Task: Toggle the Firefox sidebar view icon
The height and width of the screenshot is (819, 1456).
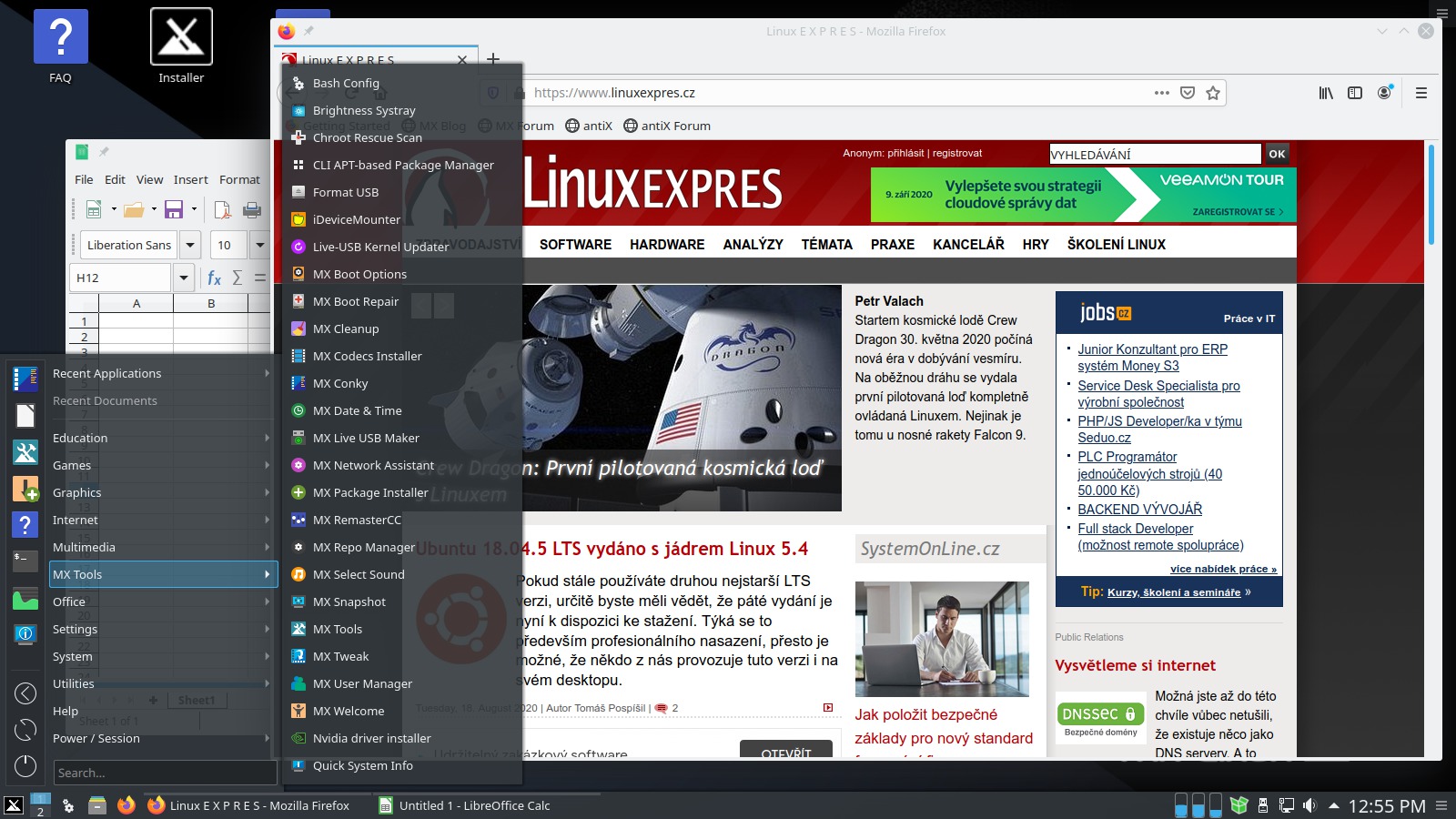Action: [1355, 93]
